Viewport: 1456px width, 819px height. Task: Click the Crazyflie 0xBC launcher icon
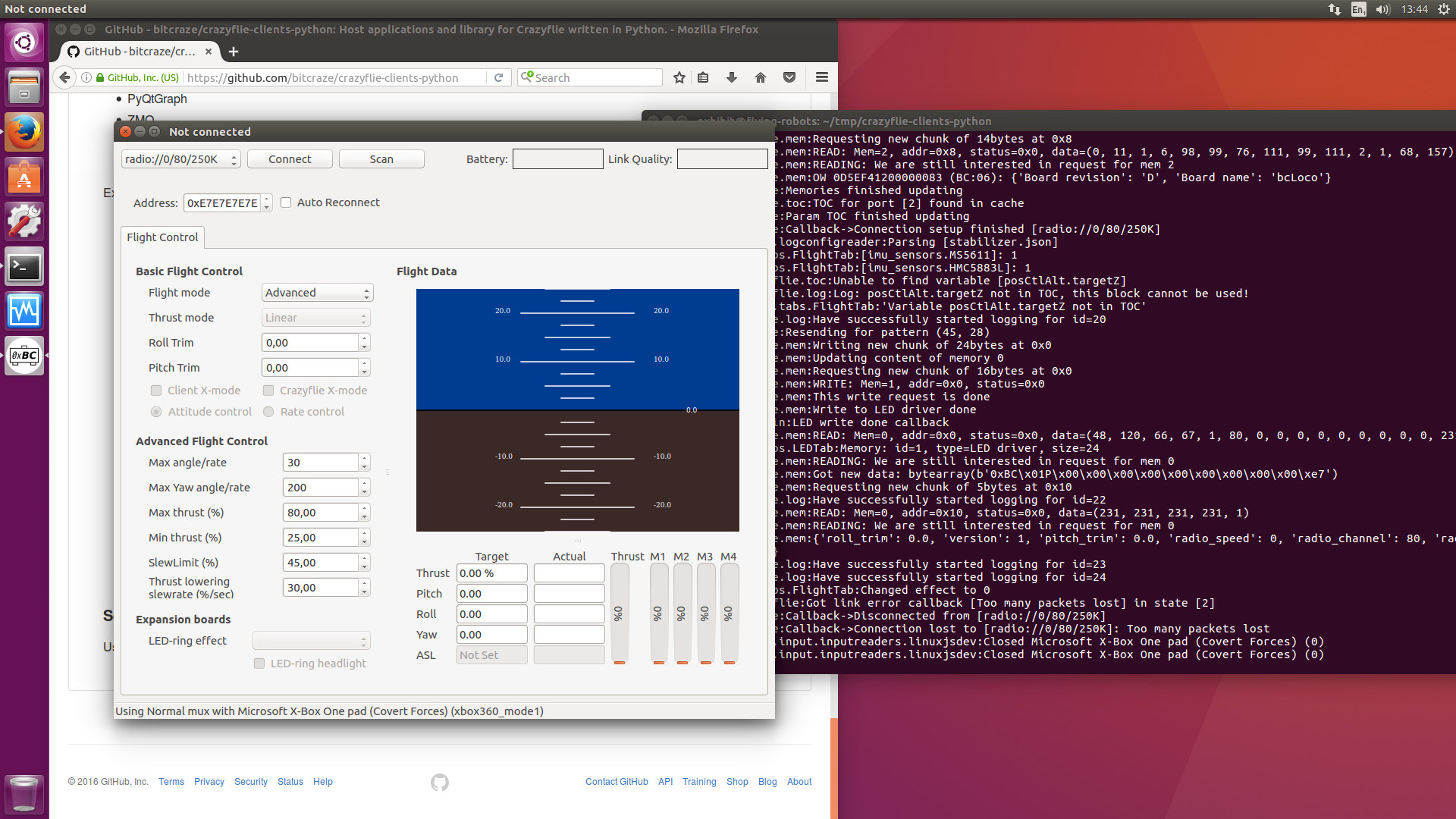click(x=24, y=356)
